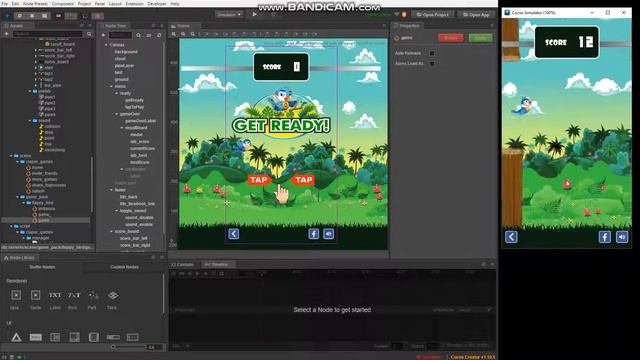Pick the Canvas UI node (triangle icon)
Screen dimensions: 640x360
tap(16, 337)
